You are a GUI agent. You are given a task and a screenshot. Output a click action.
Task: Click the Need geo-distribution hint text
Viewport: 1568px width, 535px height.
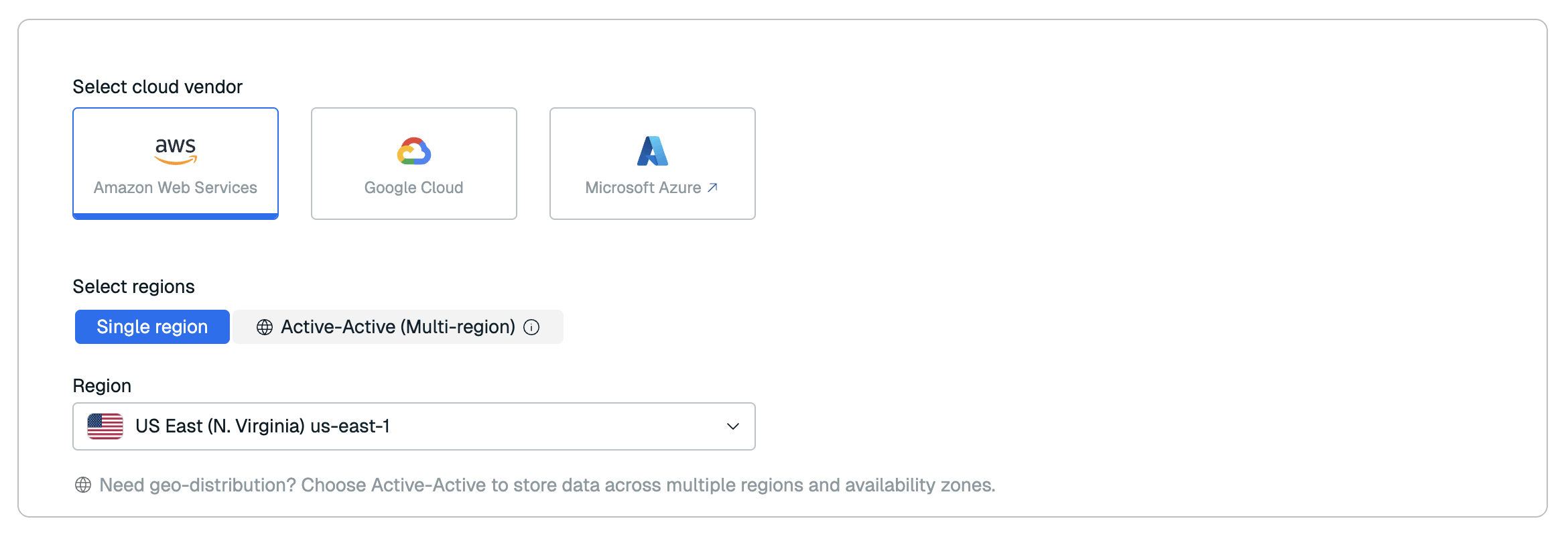pos(547,485)
